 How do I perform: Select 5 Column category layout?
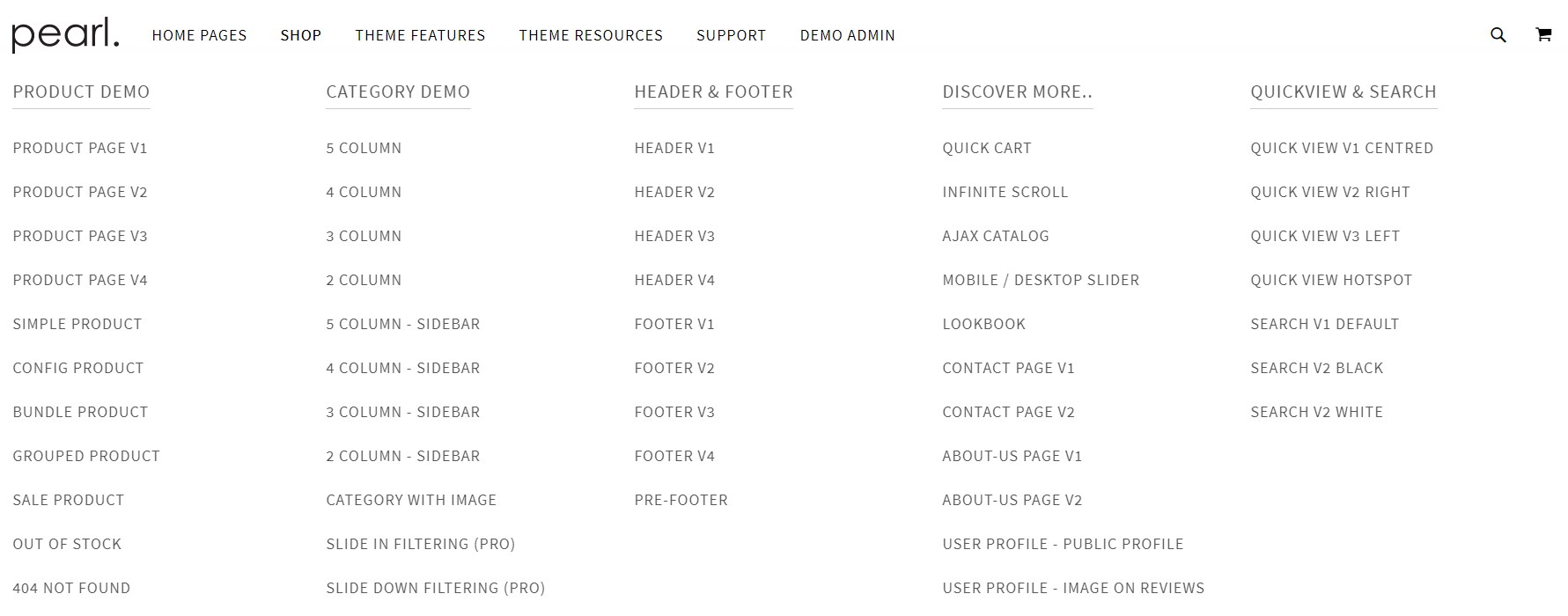pos(364,148)
